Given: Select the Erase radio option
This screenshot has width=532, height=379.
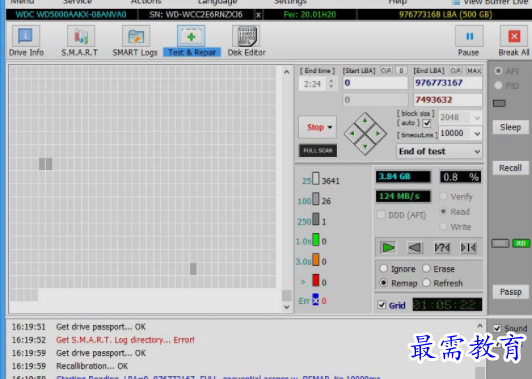Looking at the screenshot, I should click(x=438, y=269).
